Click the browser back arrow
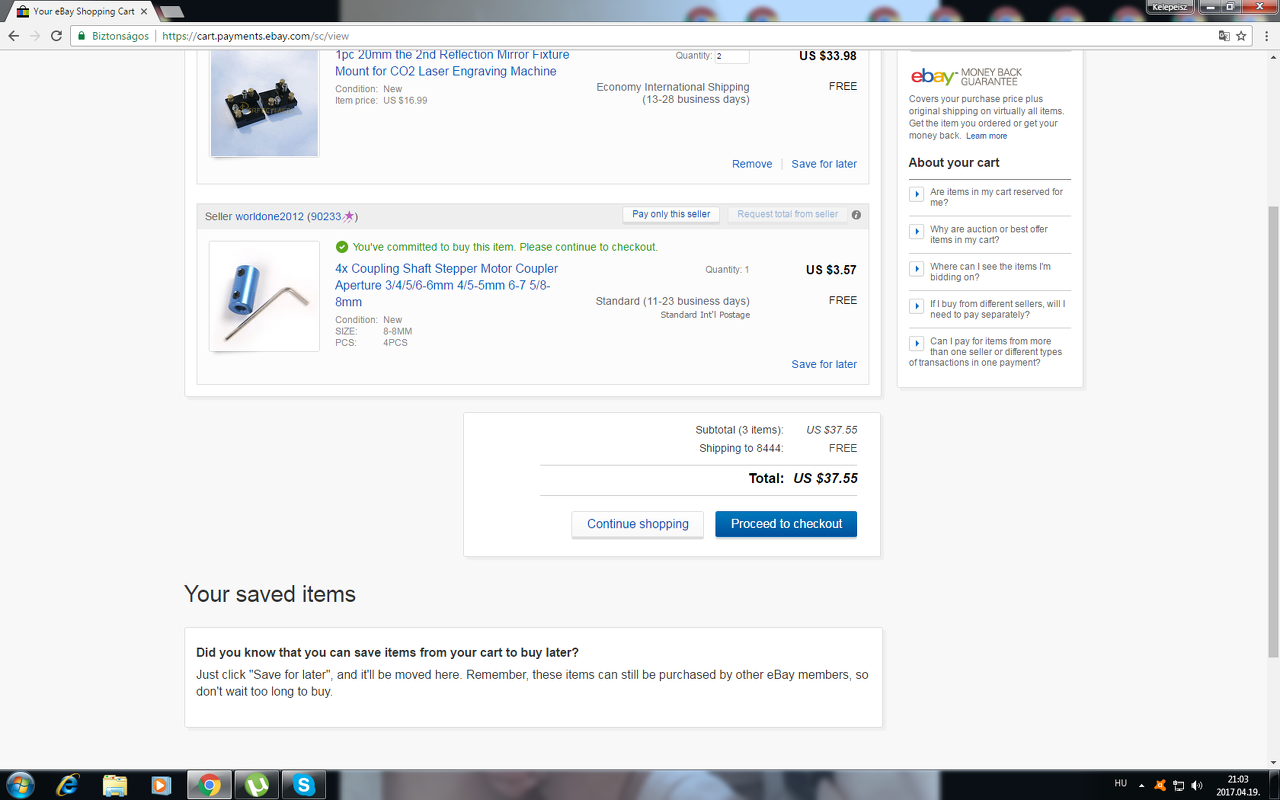 13,36
